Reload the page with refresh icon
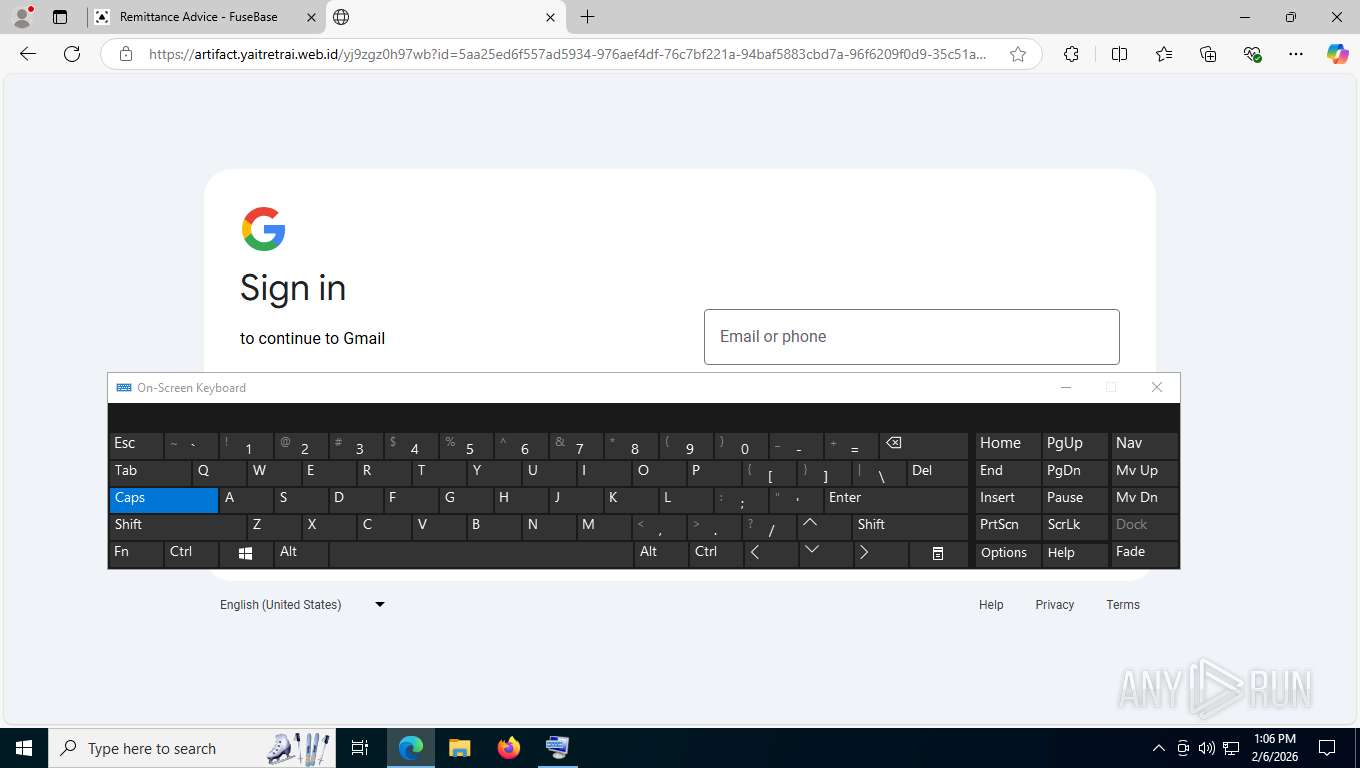The height and width of the screenshot is (768, 1360). (x=72, y=54)
